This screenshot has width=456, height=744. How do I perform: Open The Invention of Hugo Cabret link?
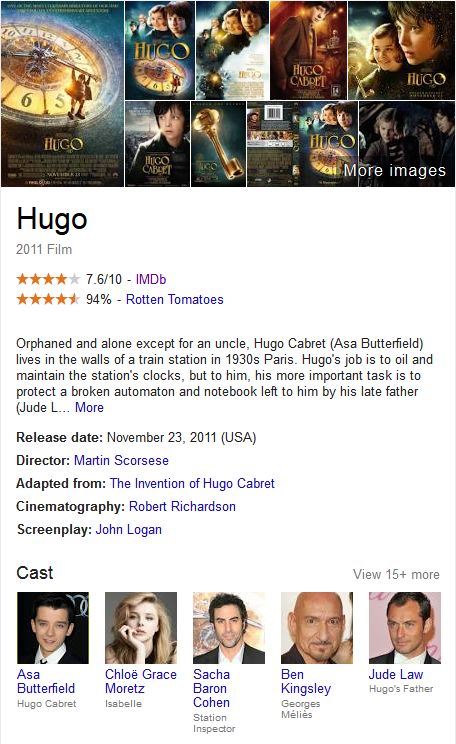[192, 483]
